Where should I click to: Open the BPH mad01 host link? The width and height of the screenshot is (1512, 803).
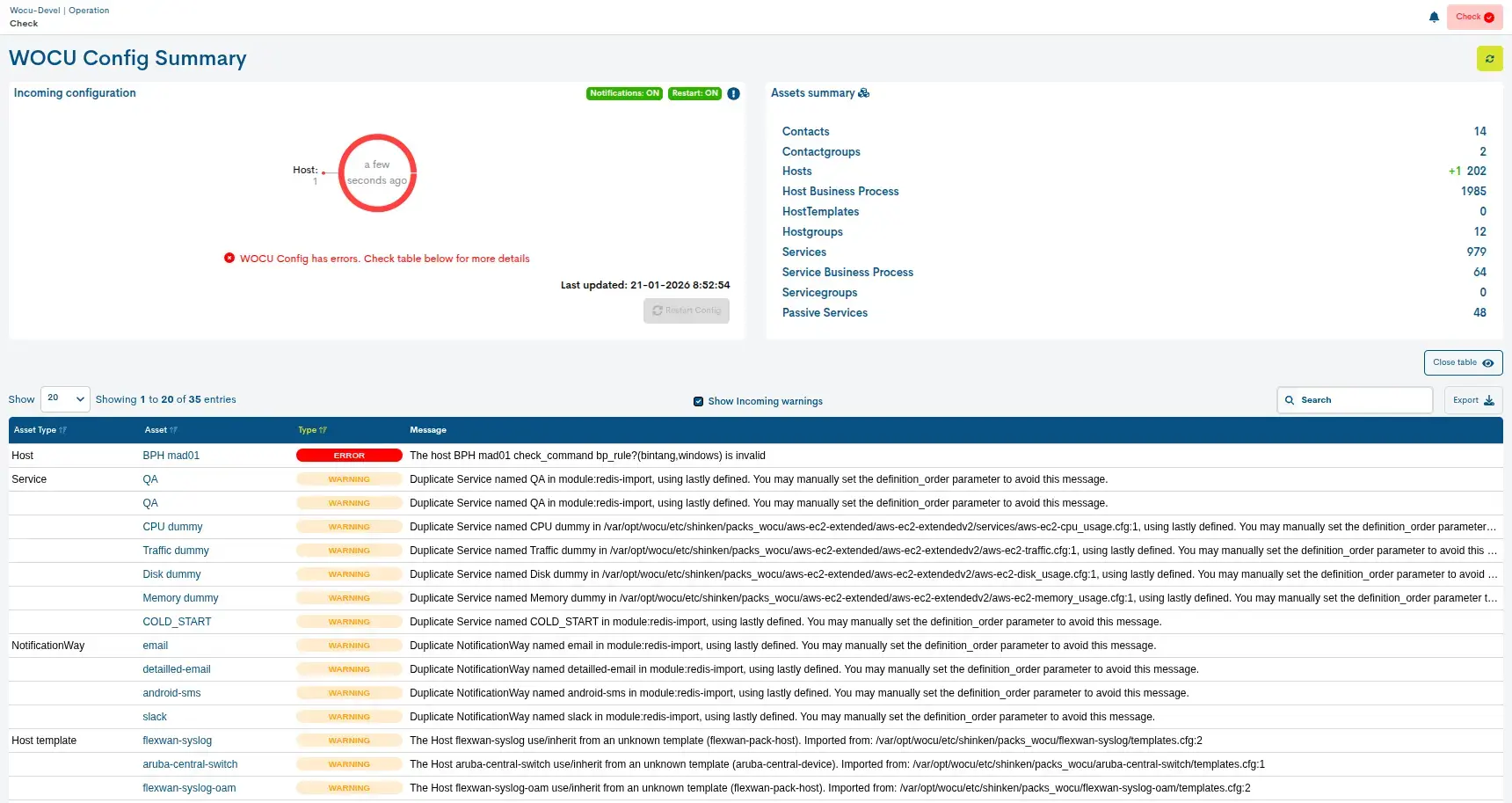pos(171,456)
